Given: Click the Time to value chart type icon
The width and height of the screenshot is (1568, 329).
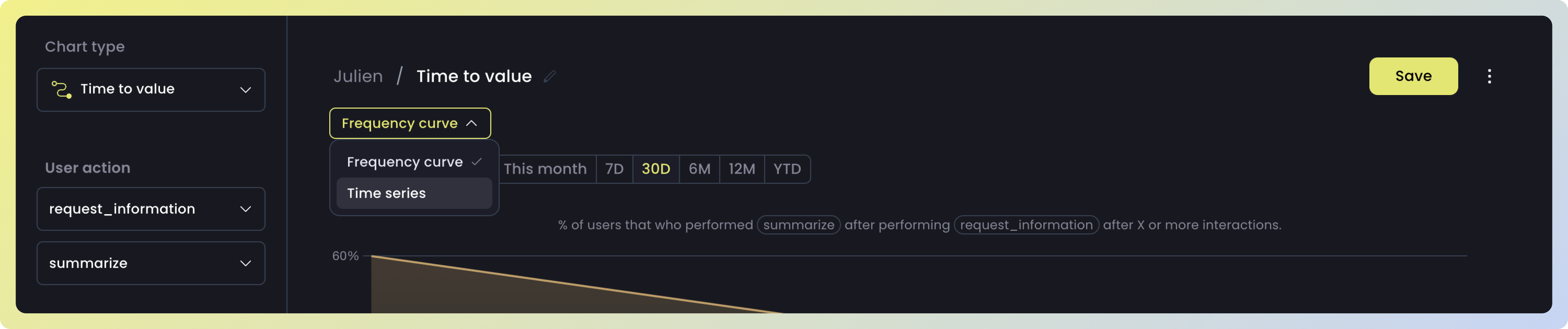Looking at the screenshot, I should click(x=61, y=89).
